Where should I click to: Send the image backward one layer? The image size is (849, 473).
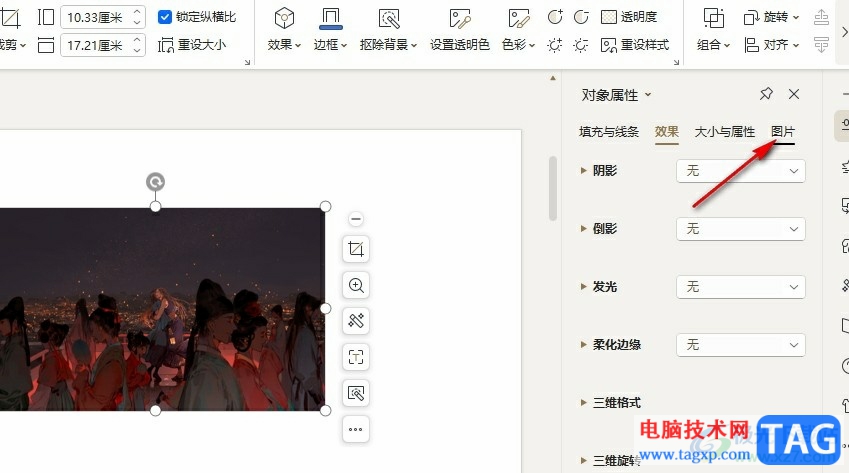point(821,45)
